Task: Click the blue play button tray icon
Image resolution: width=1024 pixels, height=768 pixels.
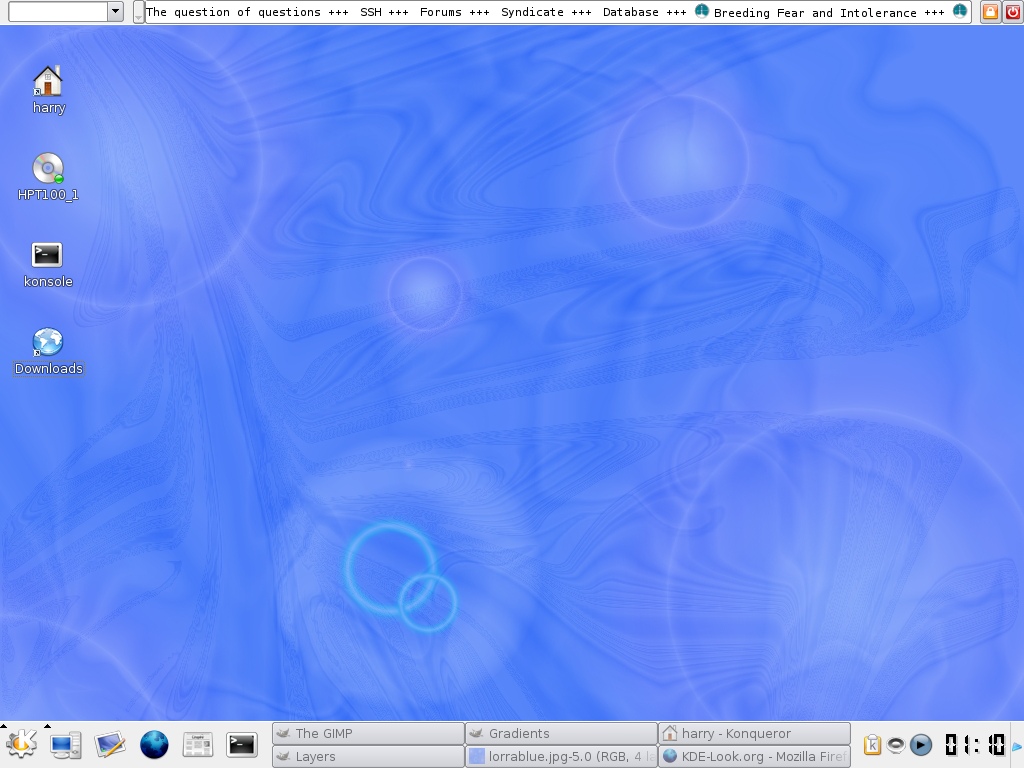Action: click(921, 744)
